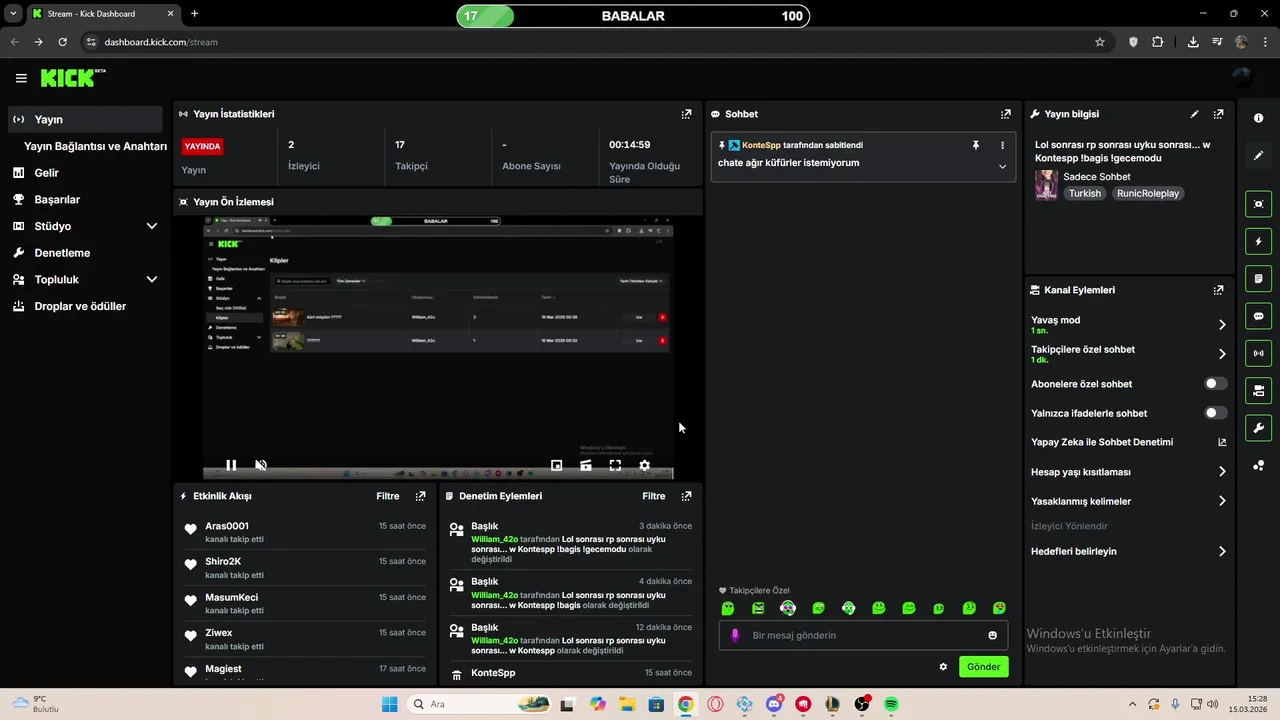
Task: Edit stream info with the pencil icon
Action: click(x=1194, y=114)
